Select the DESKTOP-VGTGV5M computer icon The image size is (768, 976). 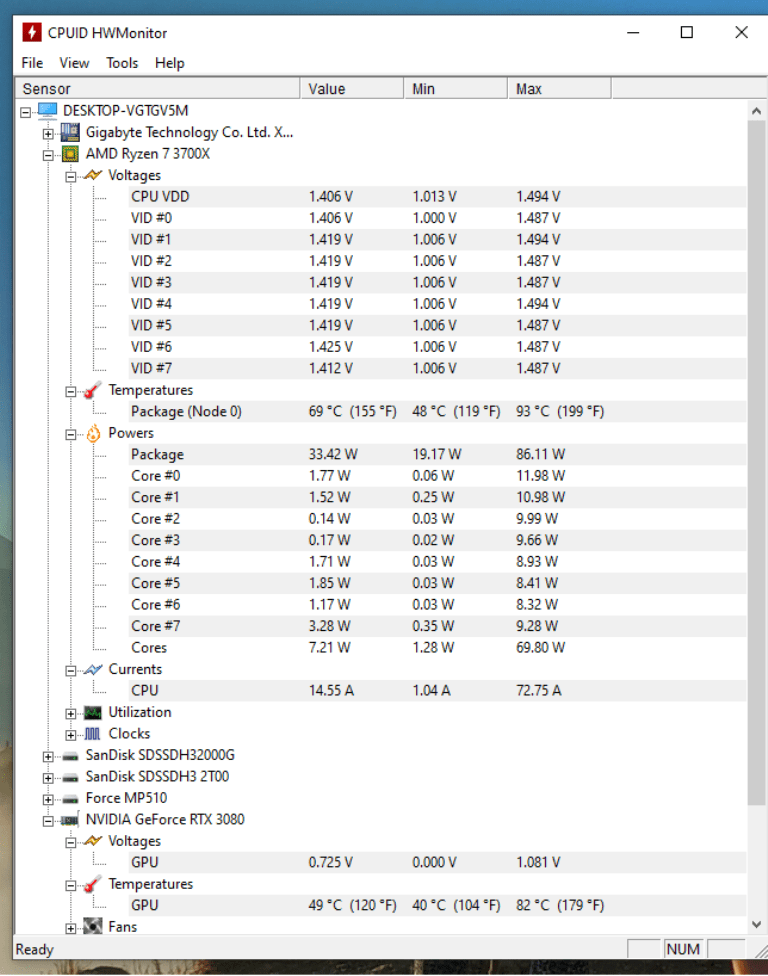[48, 111]
